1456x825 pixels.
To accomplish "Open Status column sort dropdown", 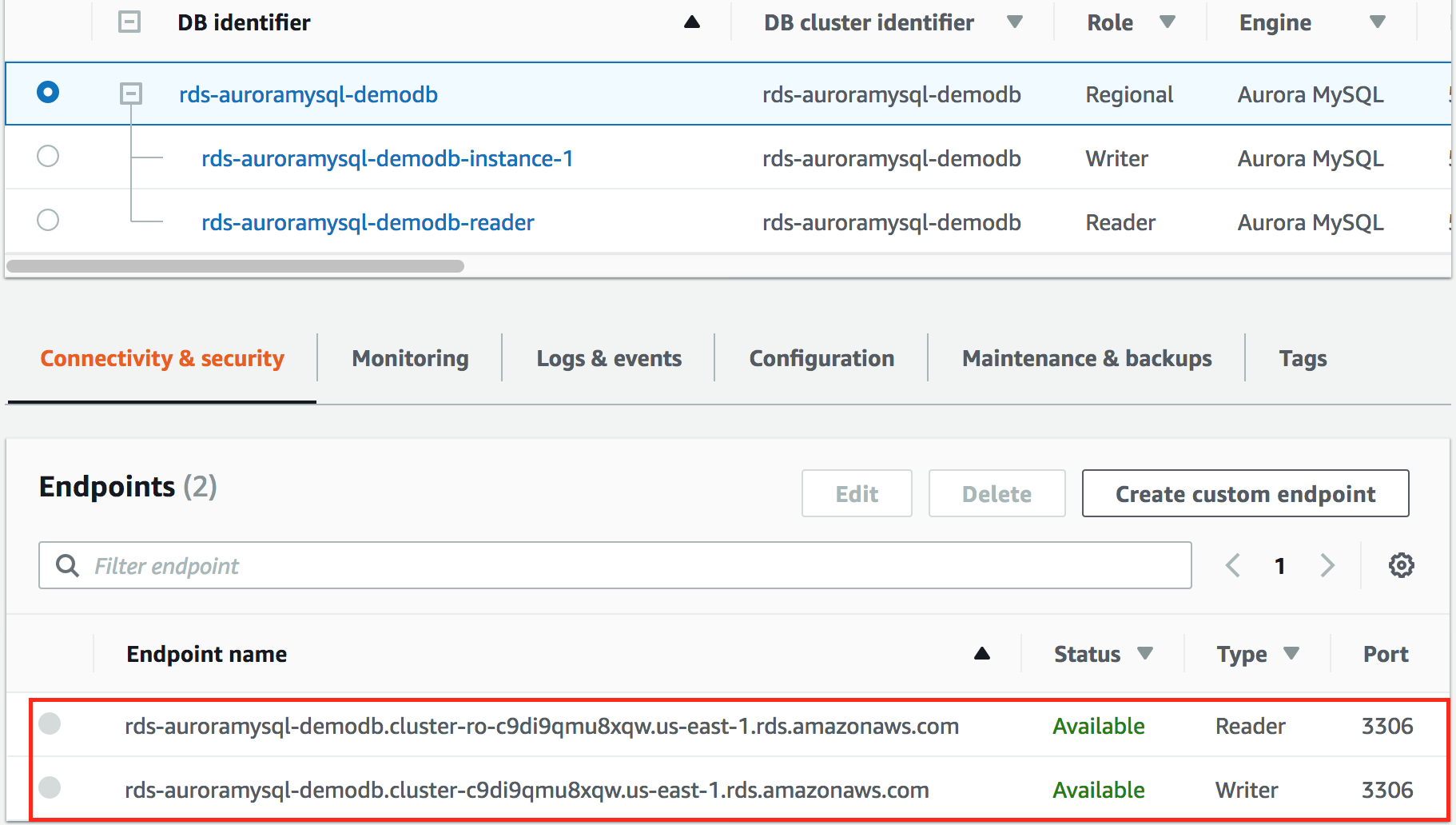I will 1145,654.
